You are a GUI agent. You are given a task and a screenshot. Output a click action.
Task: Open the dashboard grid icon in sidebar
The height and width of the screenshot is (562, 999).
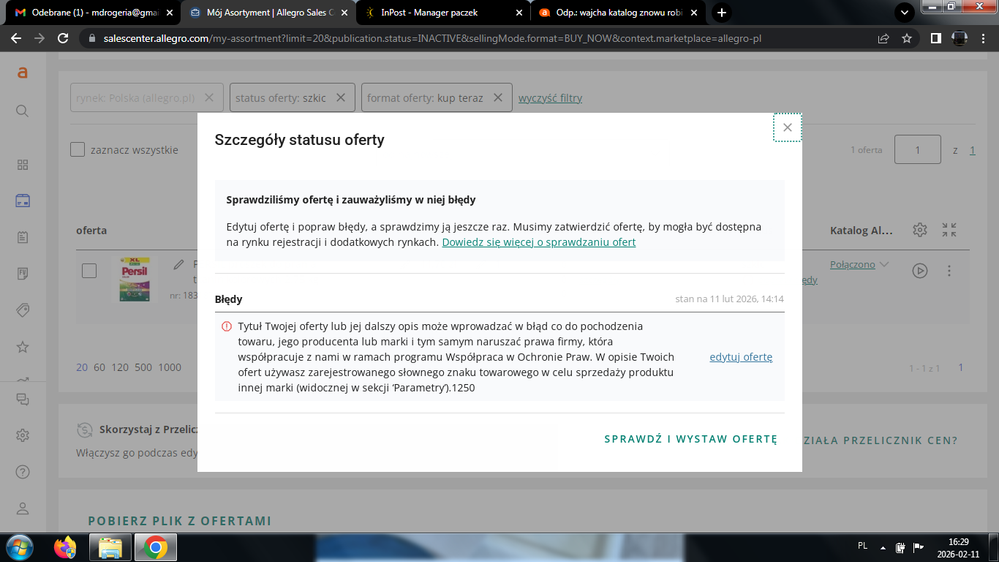pos(22,165)
